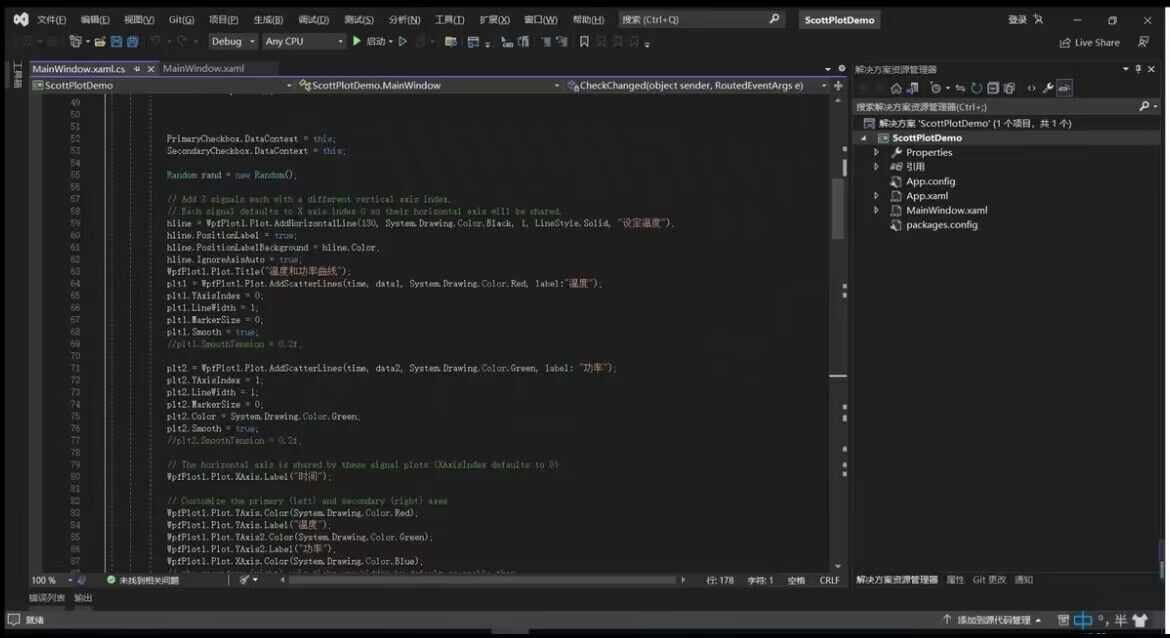Screen dimensions: 1170x638
Task: Expand the MainWindow.xaml tree node
Action: 877,210
